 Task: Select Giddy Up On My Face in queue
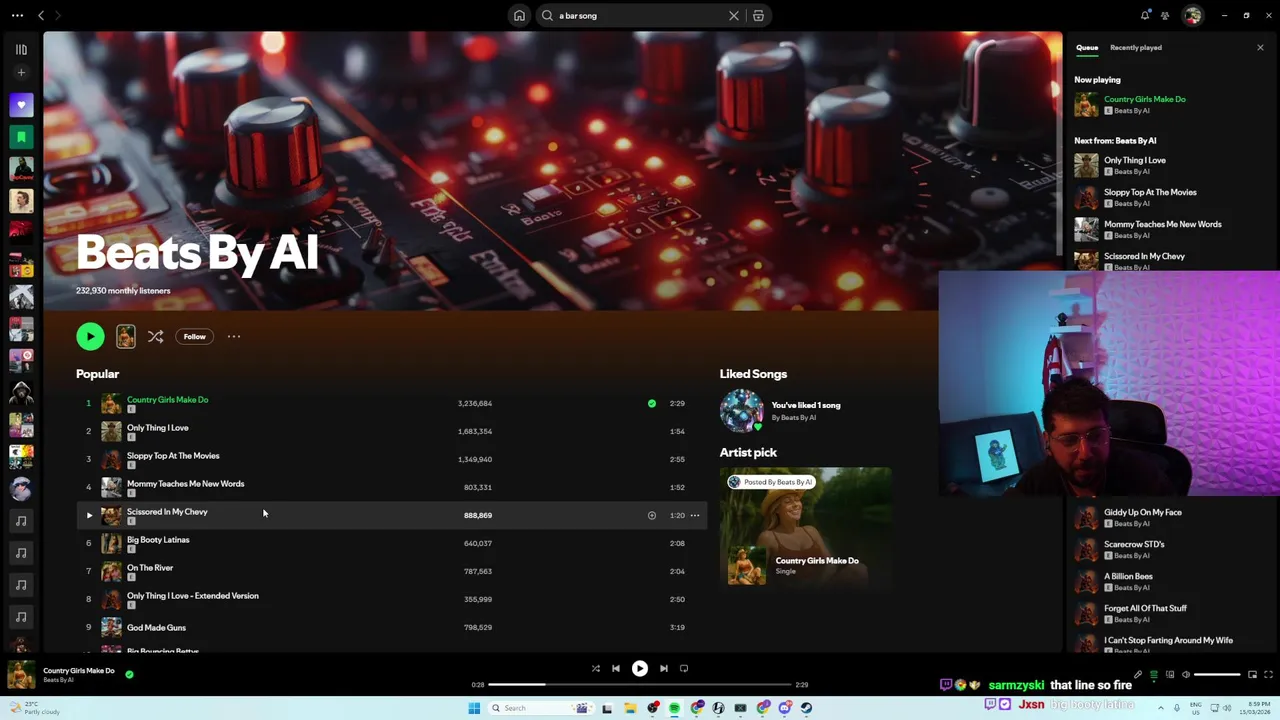click(1142, 513)
